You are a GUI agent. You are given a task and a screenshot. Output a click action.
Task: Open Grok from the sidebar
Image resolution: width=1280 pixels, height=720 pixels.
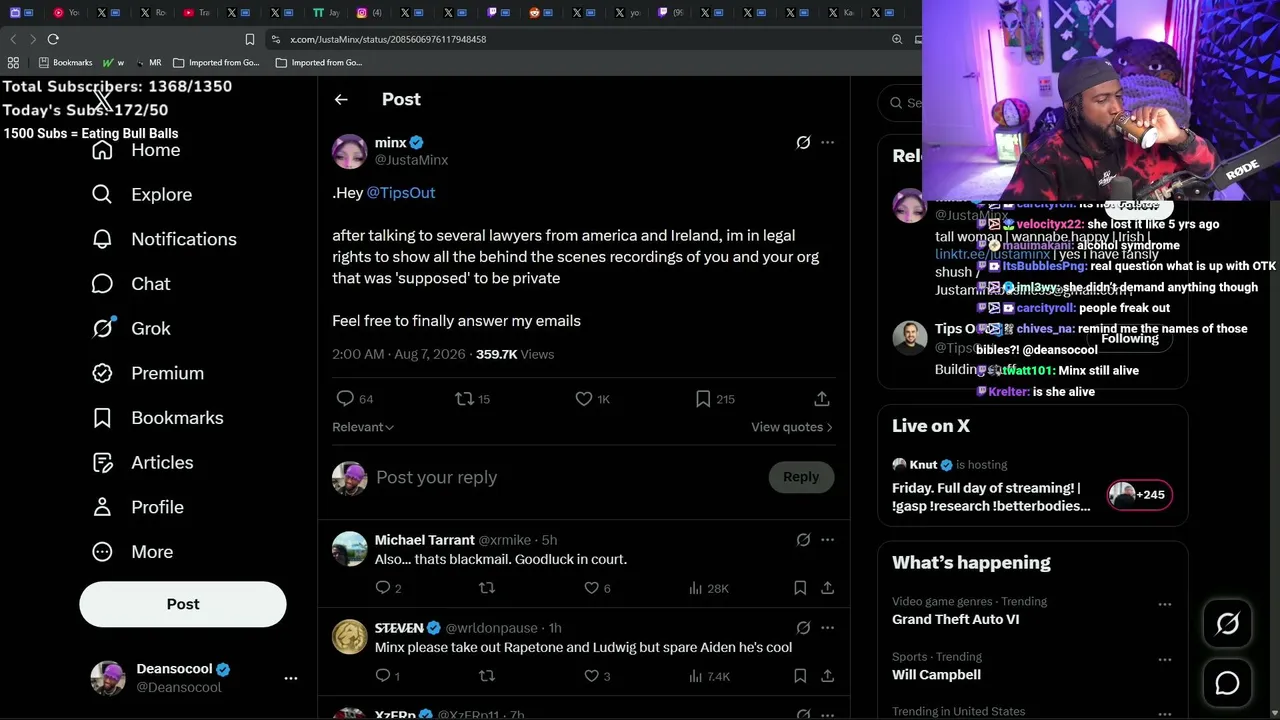coord(130,328)
